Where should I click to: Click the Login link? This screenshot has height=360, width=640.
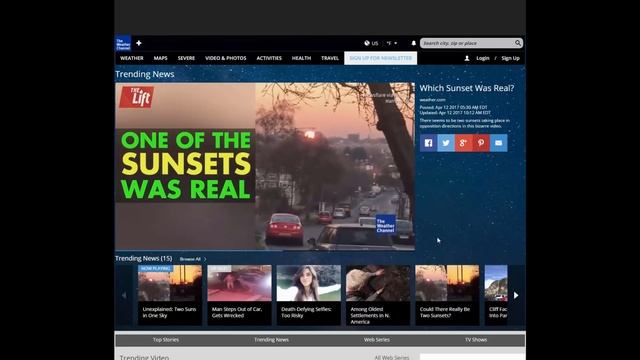click(482, 58)
